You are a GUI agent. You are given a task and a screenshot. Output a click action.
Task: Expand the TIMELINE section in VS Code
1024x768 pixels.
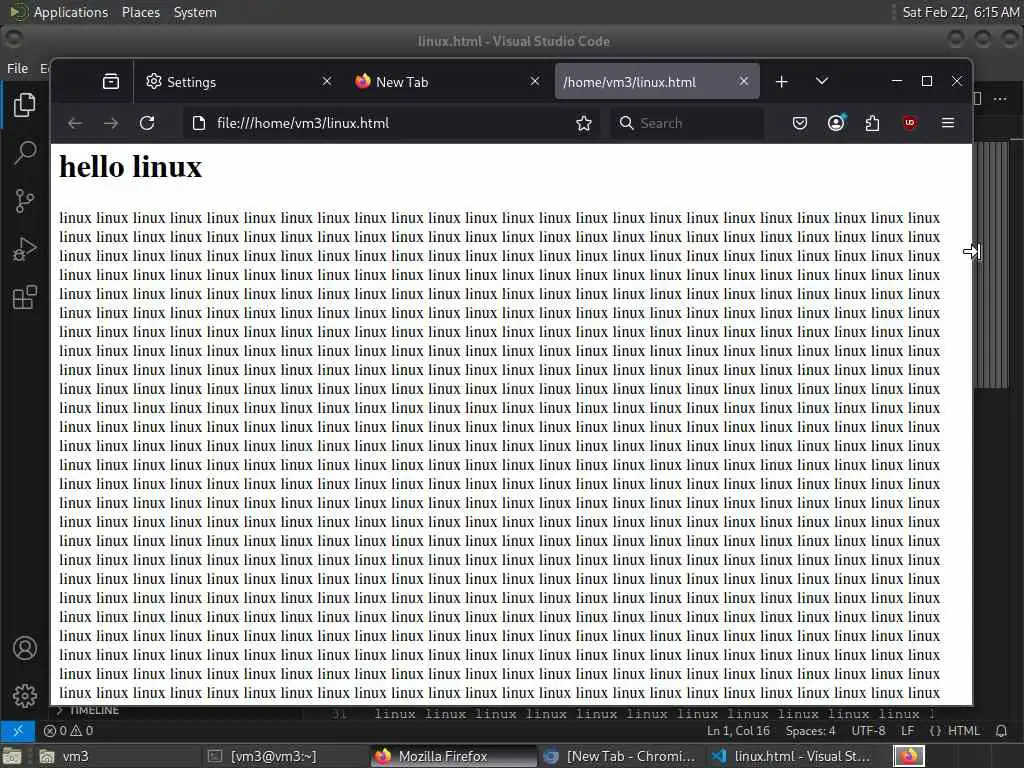point(88,710)
